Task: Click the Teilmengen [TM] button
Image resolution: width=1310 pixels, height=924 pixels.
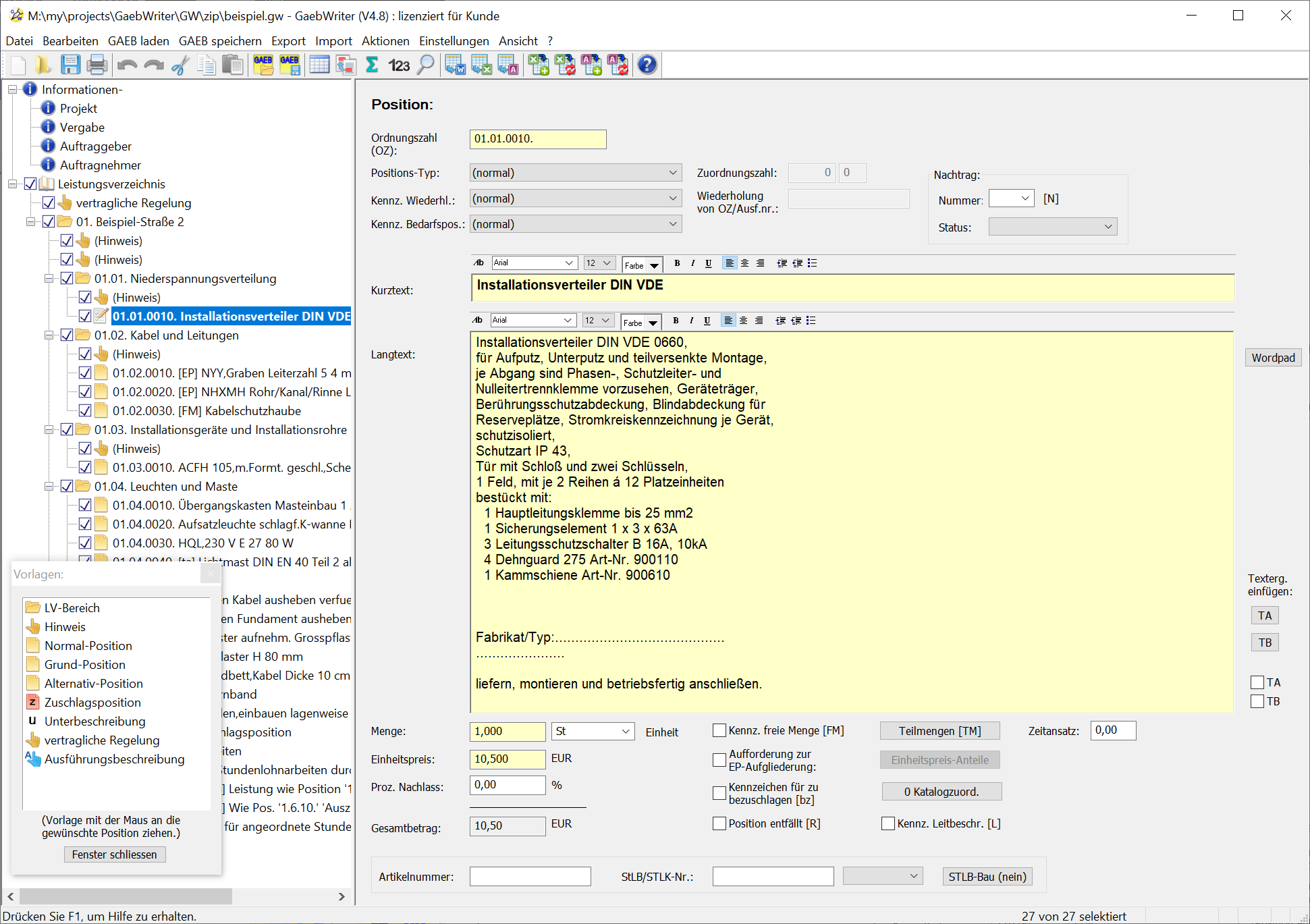Action: (939, 731)
